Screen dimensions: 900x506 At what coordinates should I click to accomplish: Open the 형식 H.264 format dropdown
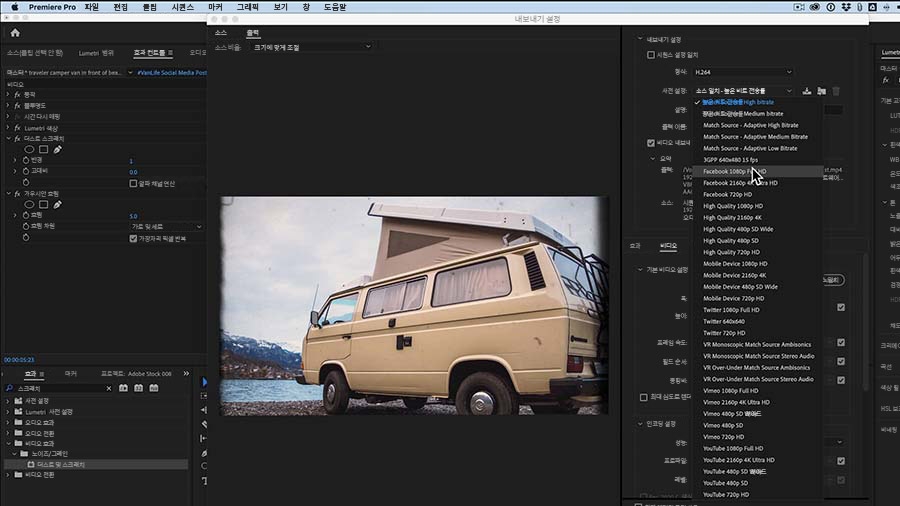pyautogui.click(x=743, y=72)
